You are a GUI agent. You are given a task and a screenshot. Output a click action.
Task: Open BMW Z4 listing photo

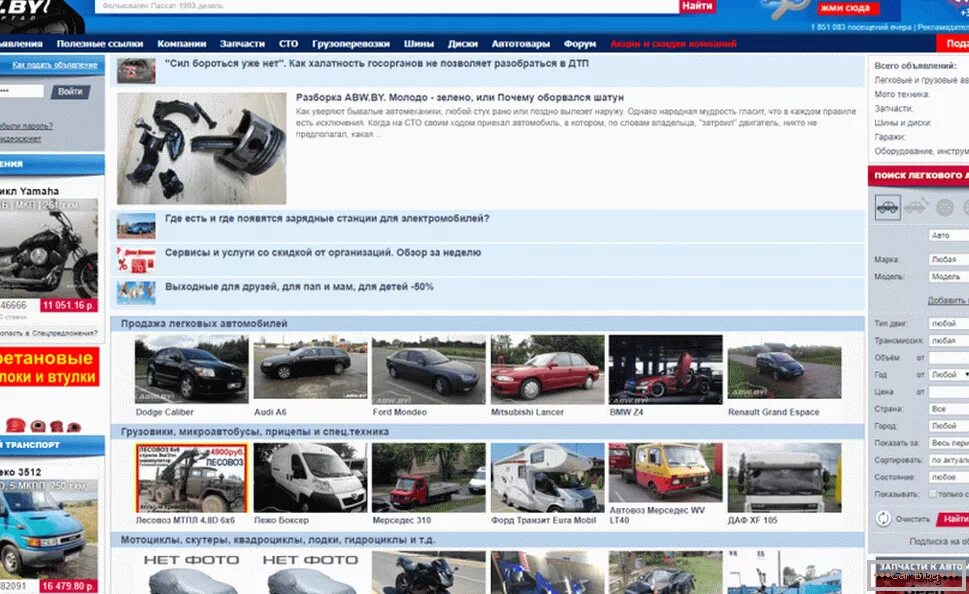[666, 370]
